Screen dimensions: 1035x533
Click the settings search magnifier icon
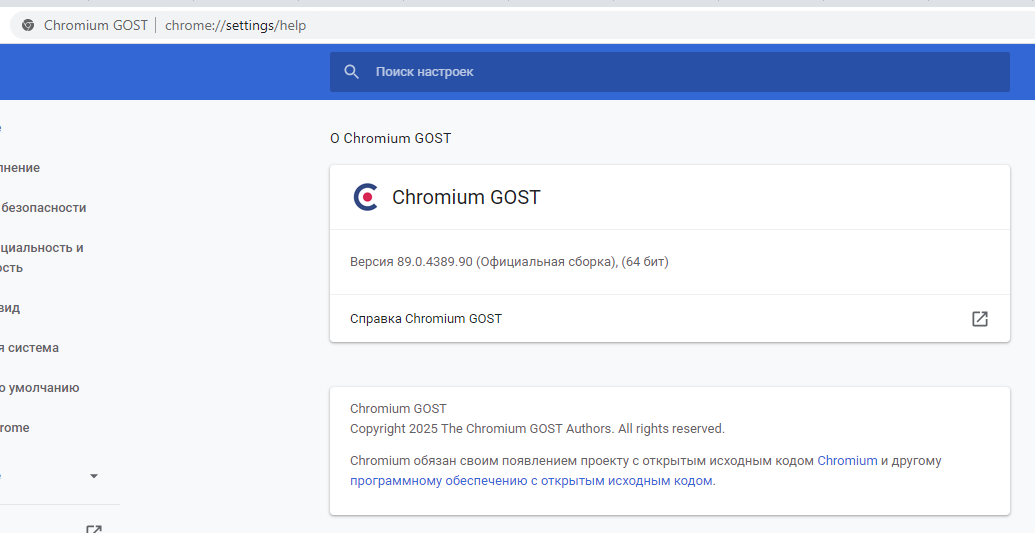coord(352,72)
